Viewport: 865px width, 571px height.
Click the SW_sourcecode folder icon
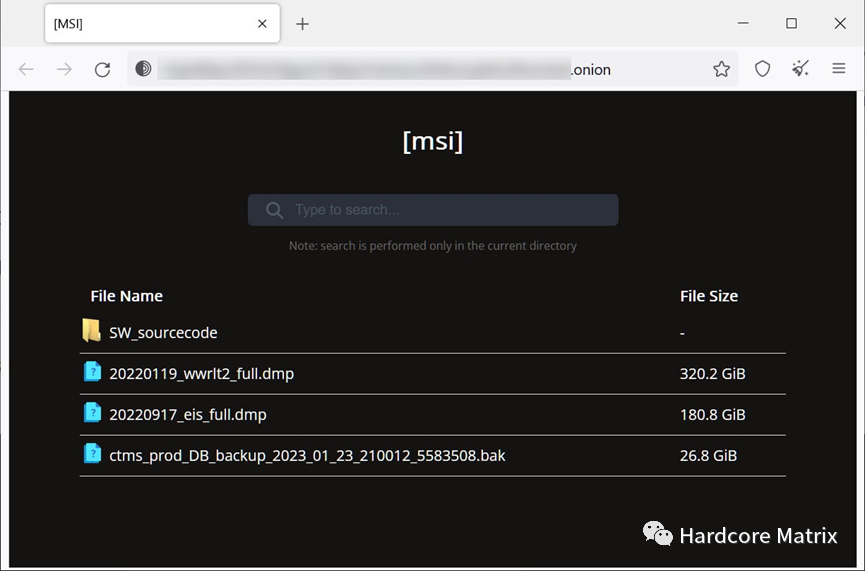click(92, 330)
